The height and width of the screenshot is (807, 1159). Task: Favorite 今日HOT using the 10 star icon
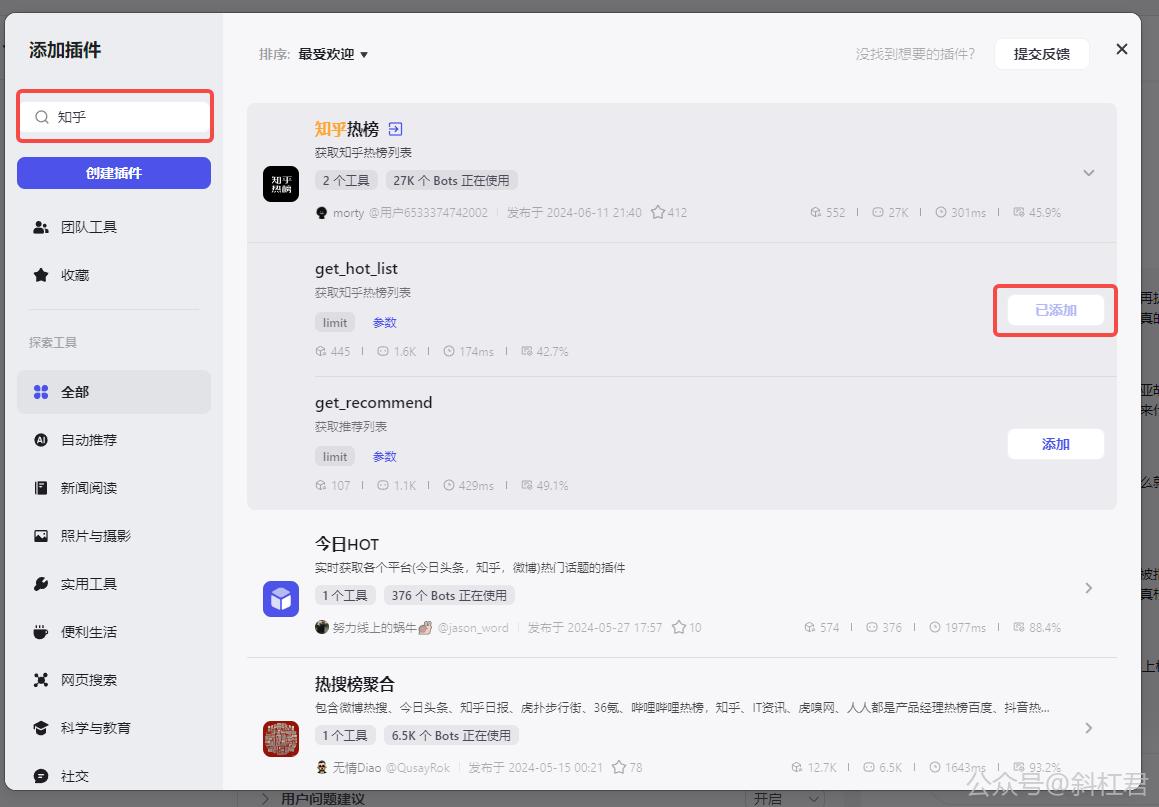click(x=679, y=627)
